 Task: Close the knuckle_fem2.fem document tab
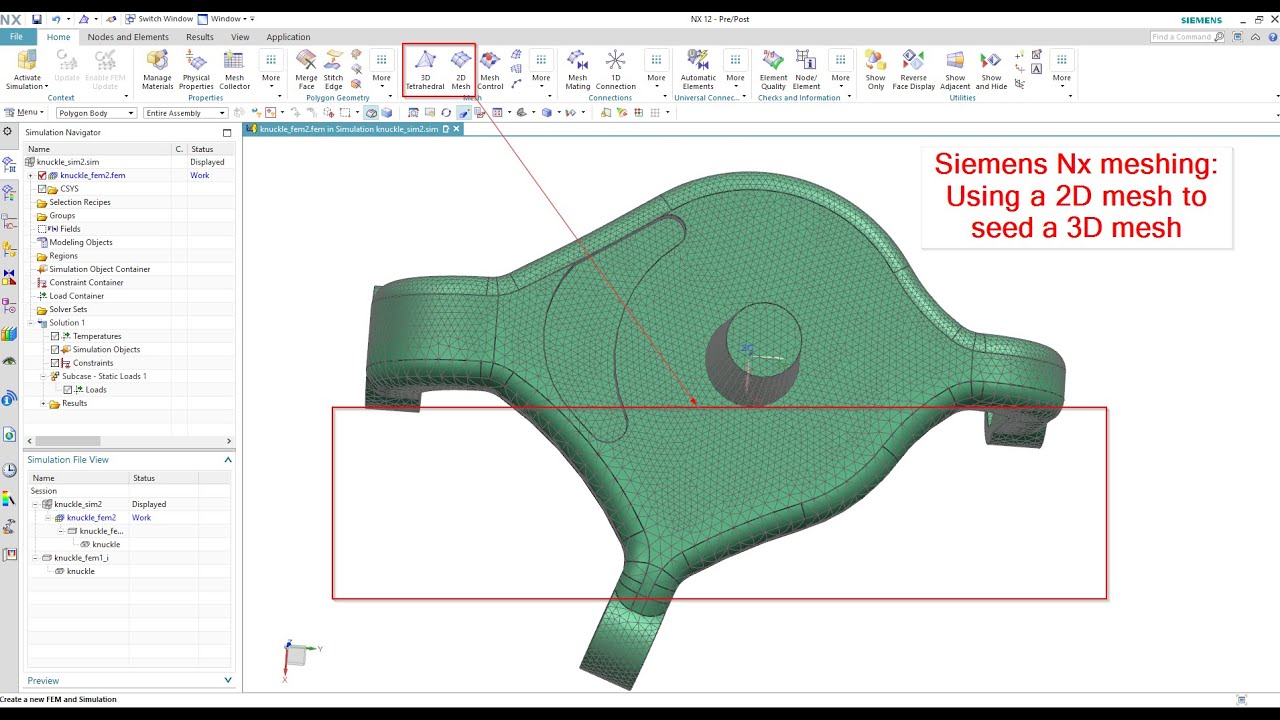tap(457, 129)
